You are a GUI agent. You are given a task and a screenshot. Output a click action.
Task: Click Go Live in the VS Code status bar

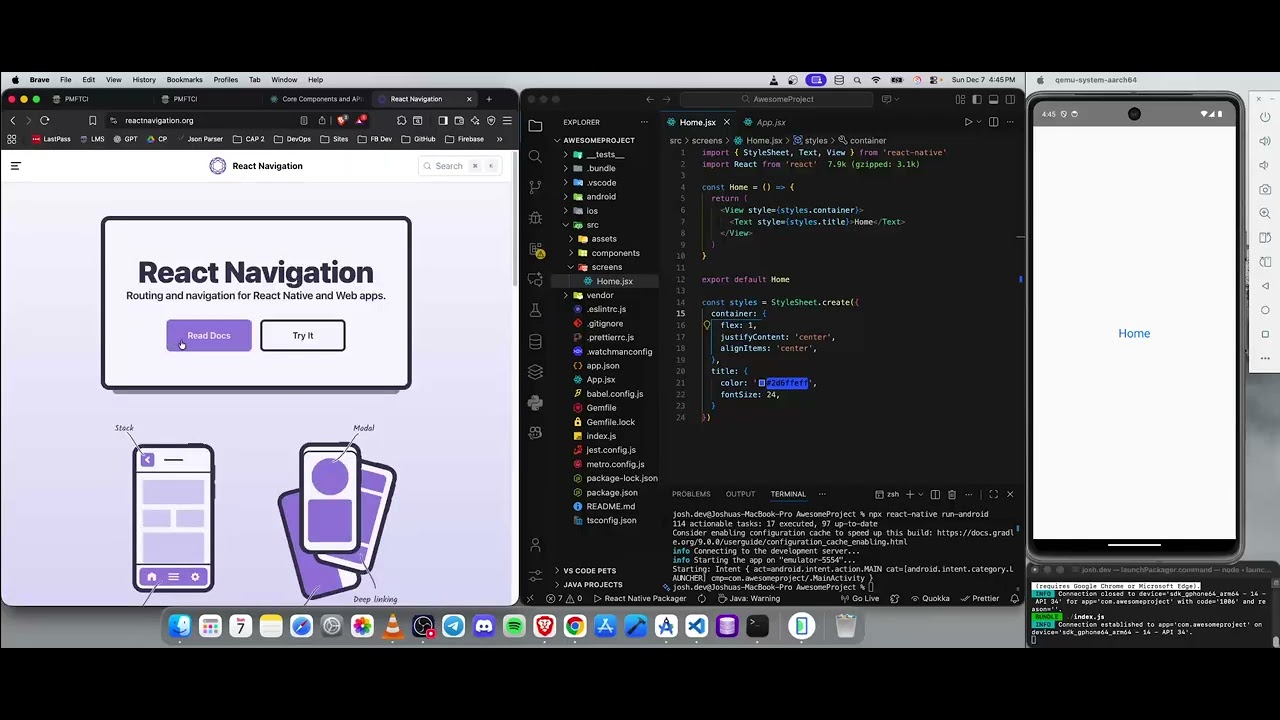[x=859, y=599]
